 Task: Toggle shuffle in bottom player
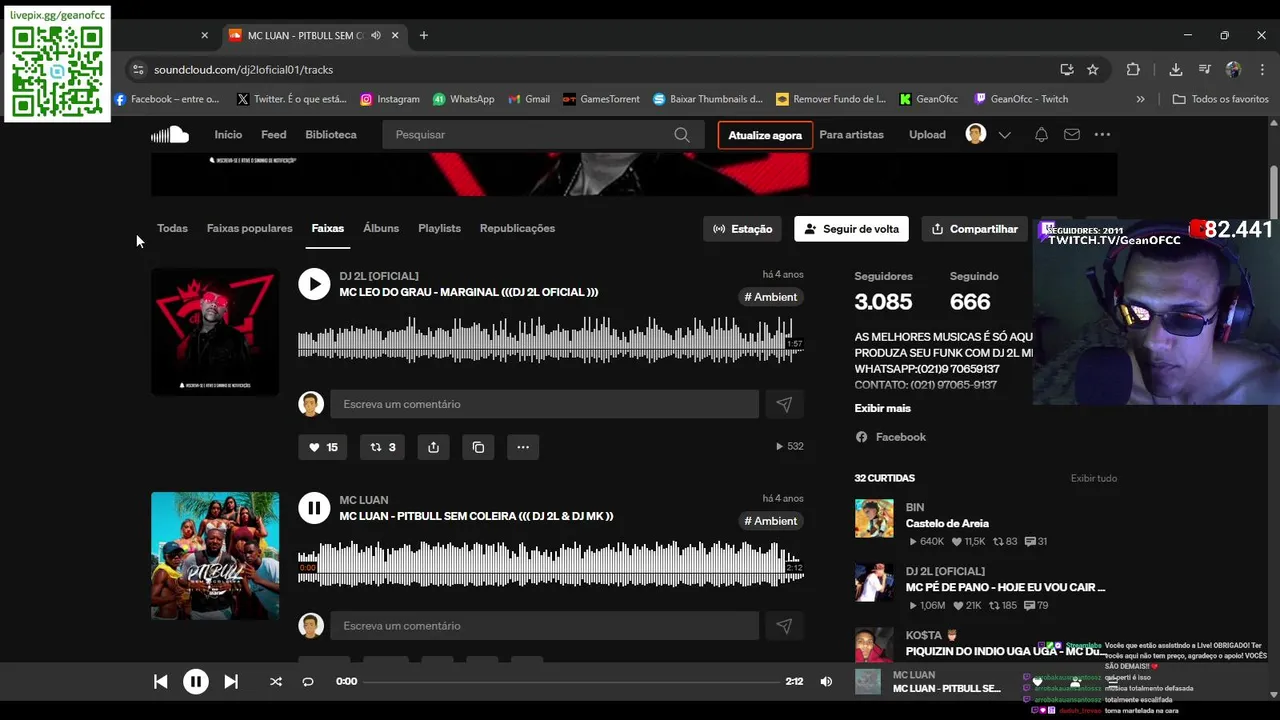pyautogui.click(x=275, y=682)
